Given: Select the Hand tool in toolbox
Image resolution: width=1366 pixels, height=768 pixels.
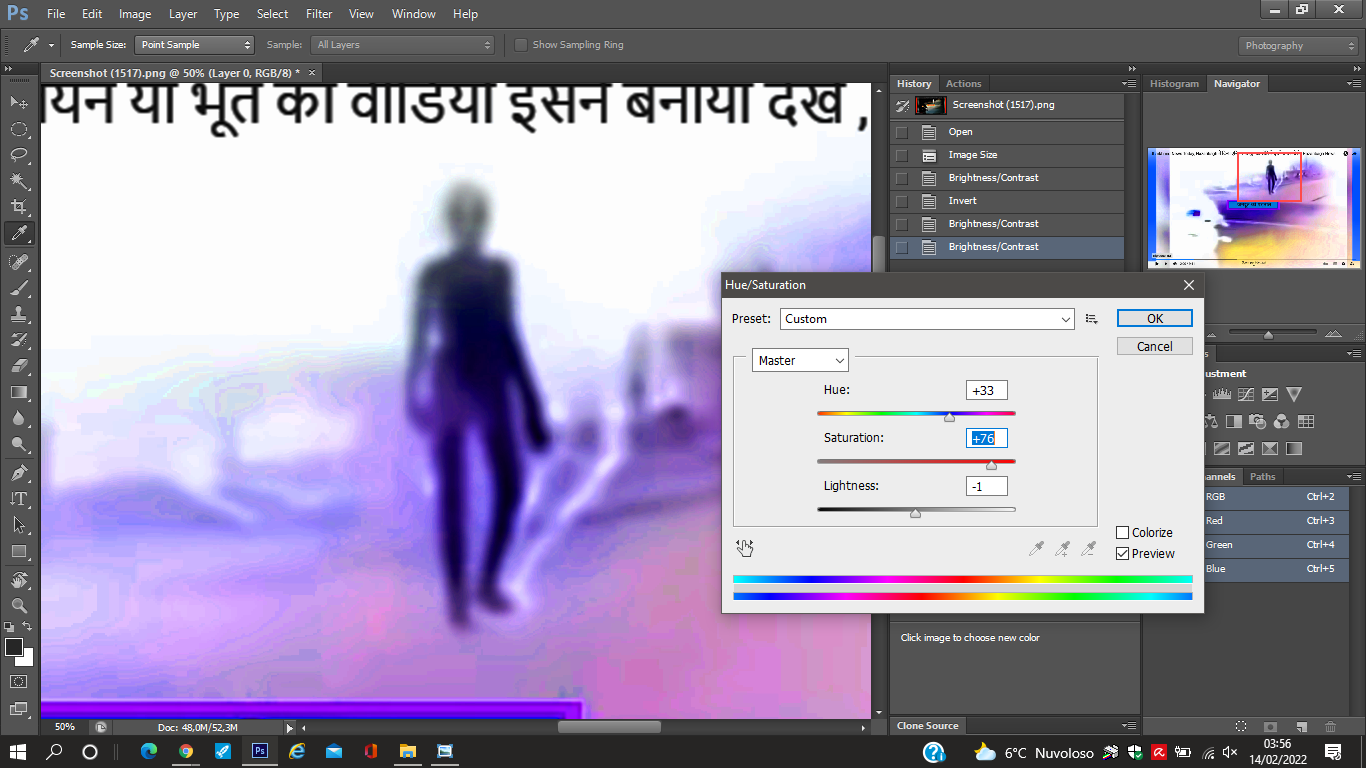Looking at the screenshot, I should click(x=19, y=580).
